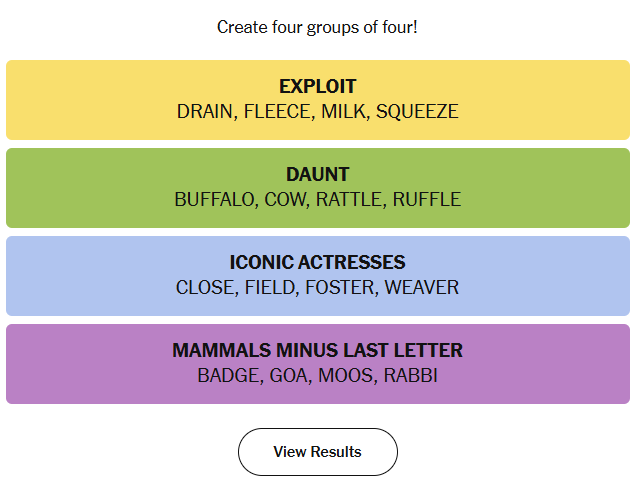Click the word RUFFLE in DAUNT group

pos(426,200)
